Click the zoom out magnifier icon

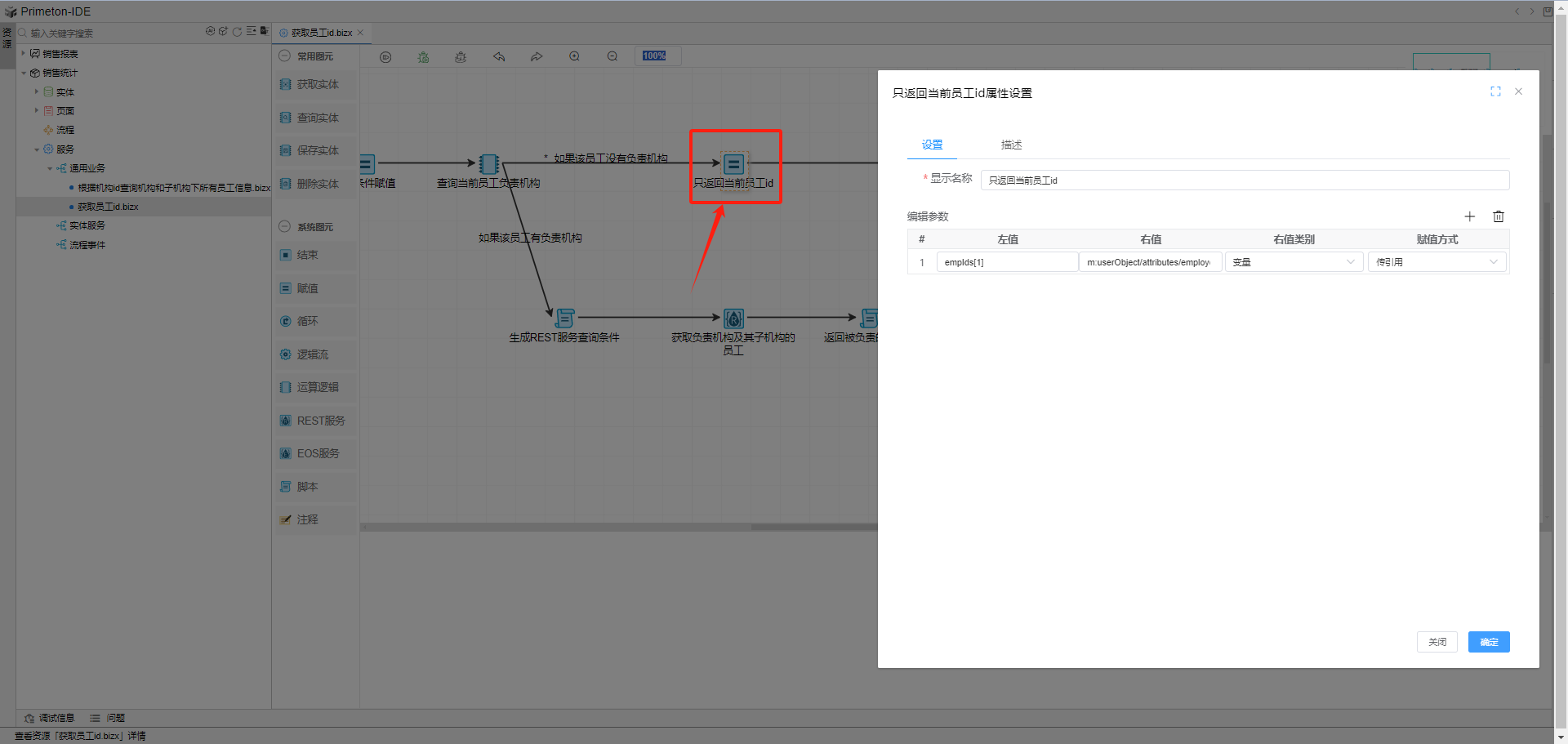612,56
